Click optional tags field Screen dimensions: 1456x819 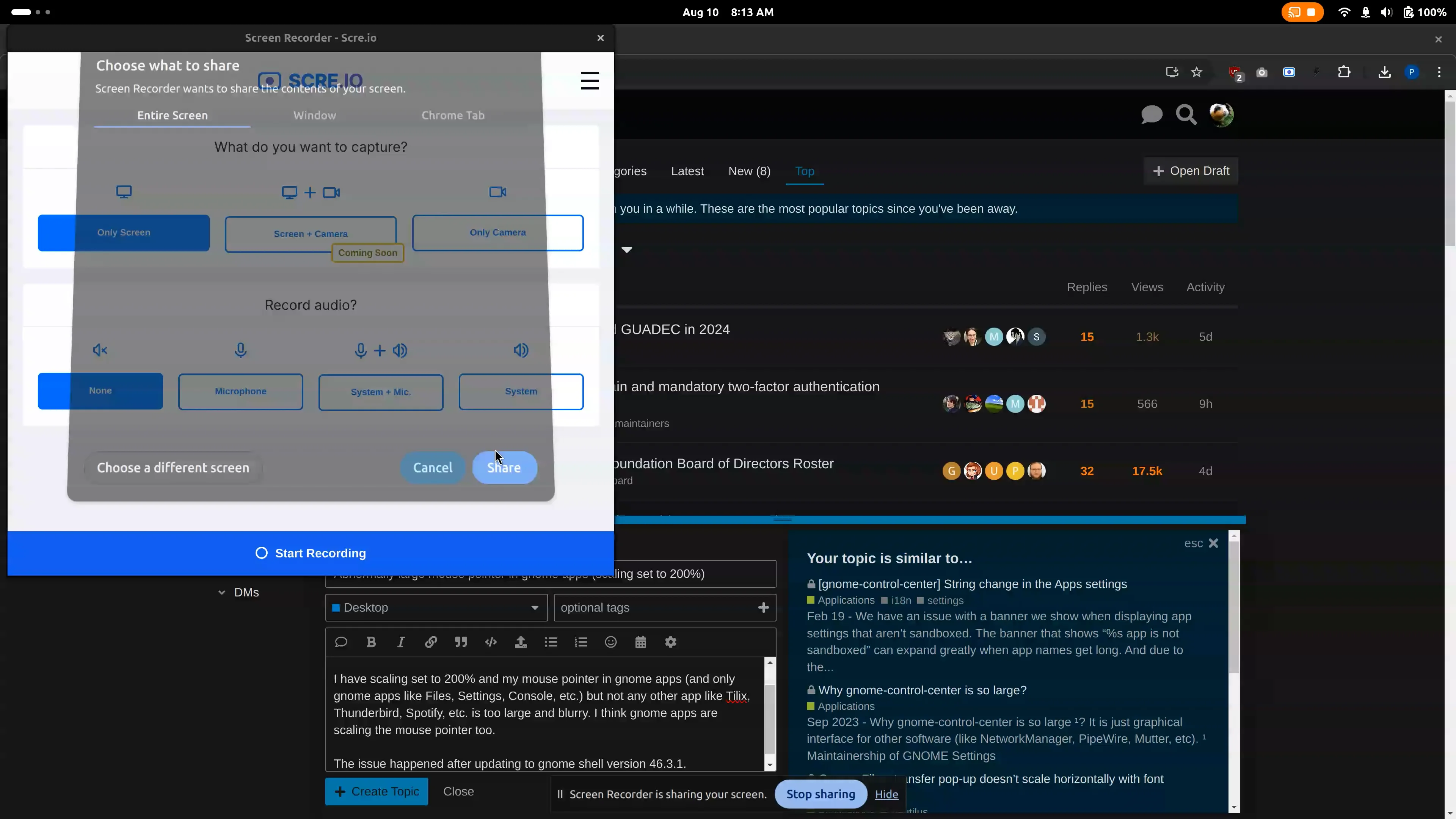pos(665,607)
